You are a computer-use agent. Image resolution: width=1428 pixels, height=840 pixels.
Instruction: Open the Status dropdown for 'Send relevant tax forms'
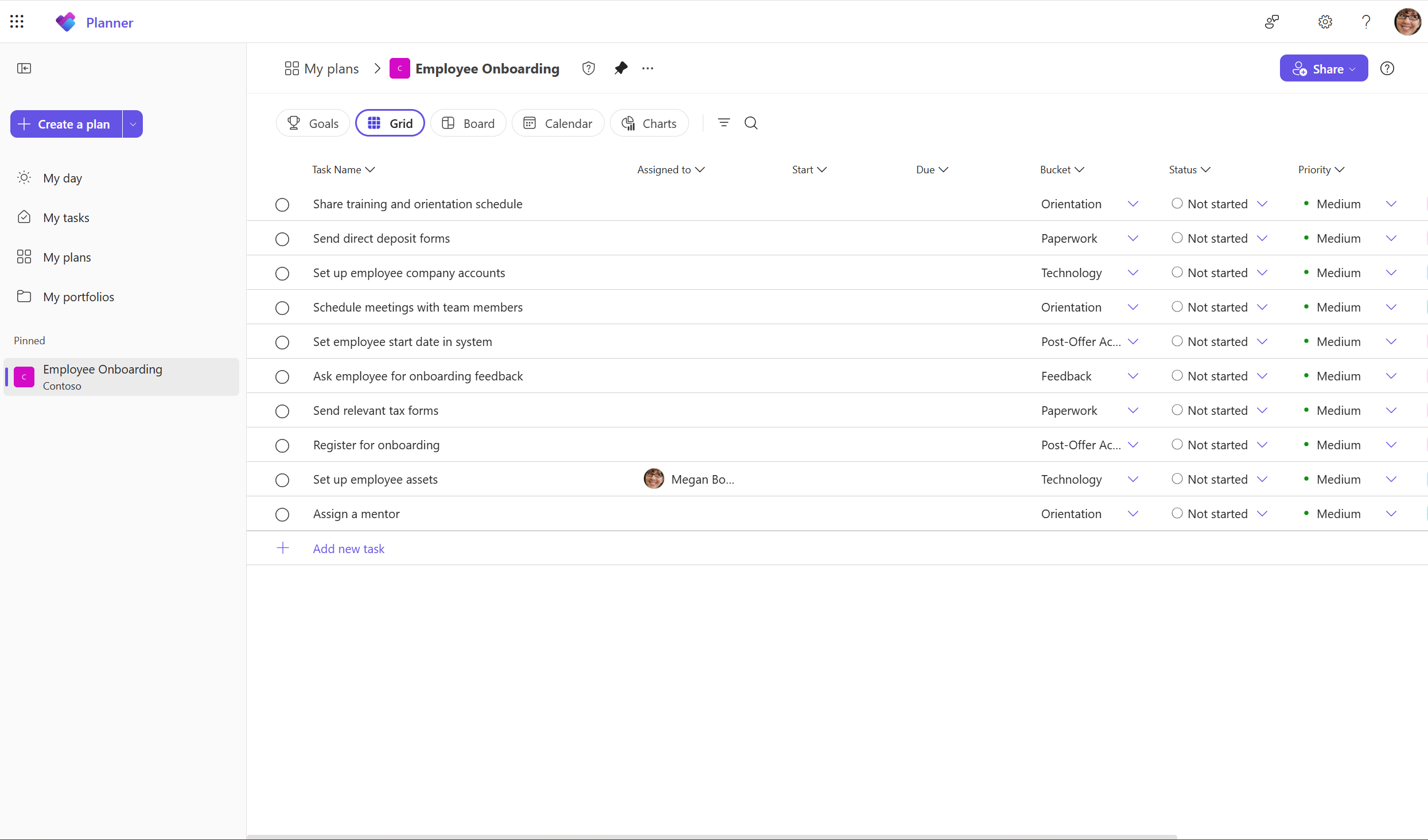pos(1263,410)
